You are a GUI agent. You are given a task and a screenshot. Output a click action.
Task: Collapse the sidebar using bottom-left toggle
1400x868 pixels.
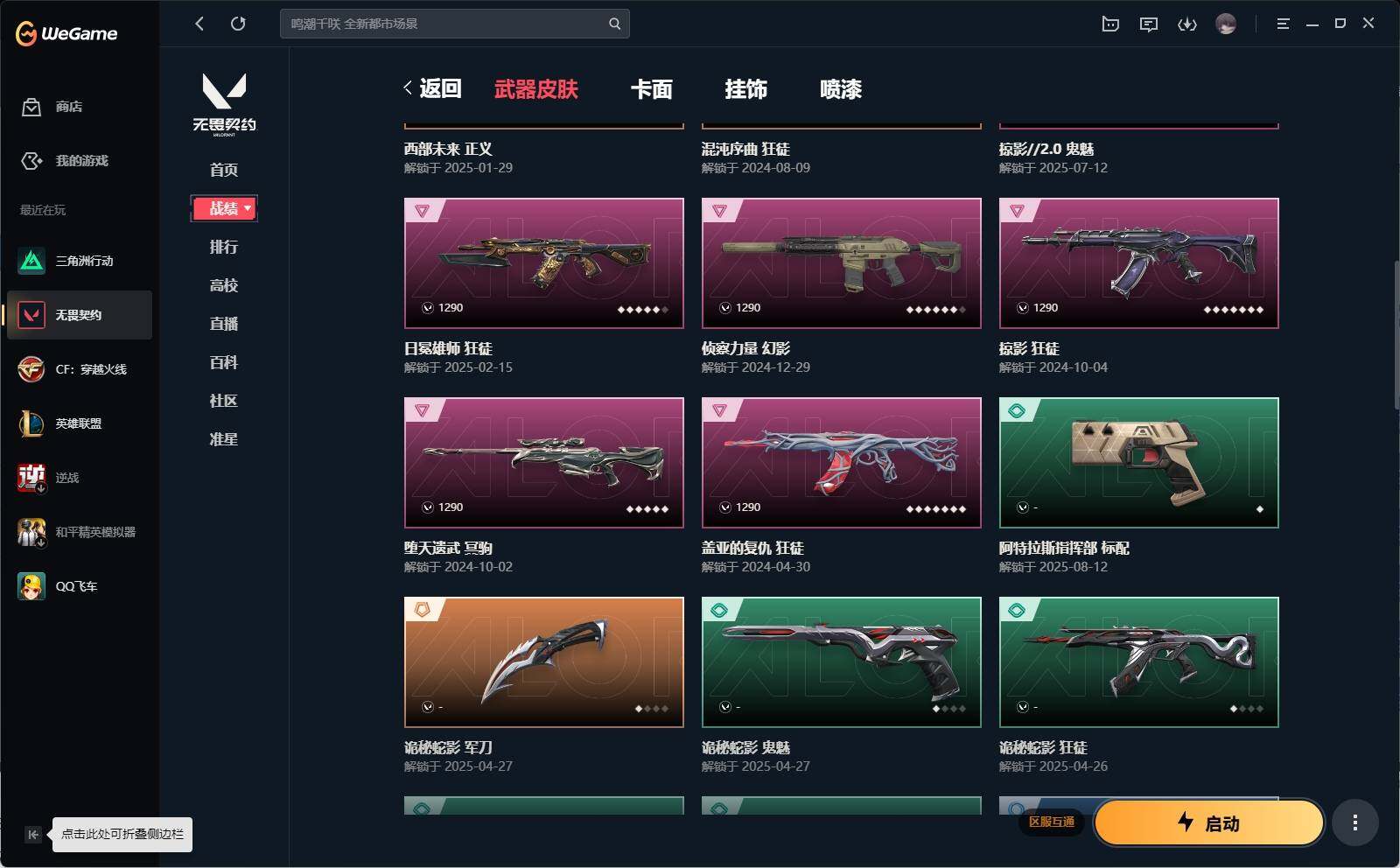click(x=32, y=834)
